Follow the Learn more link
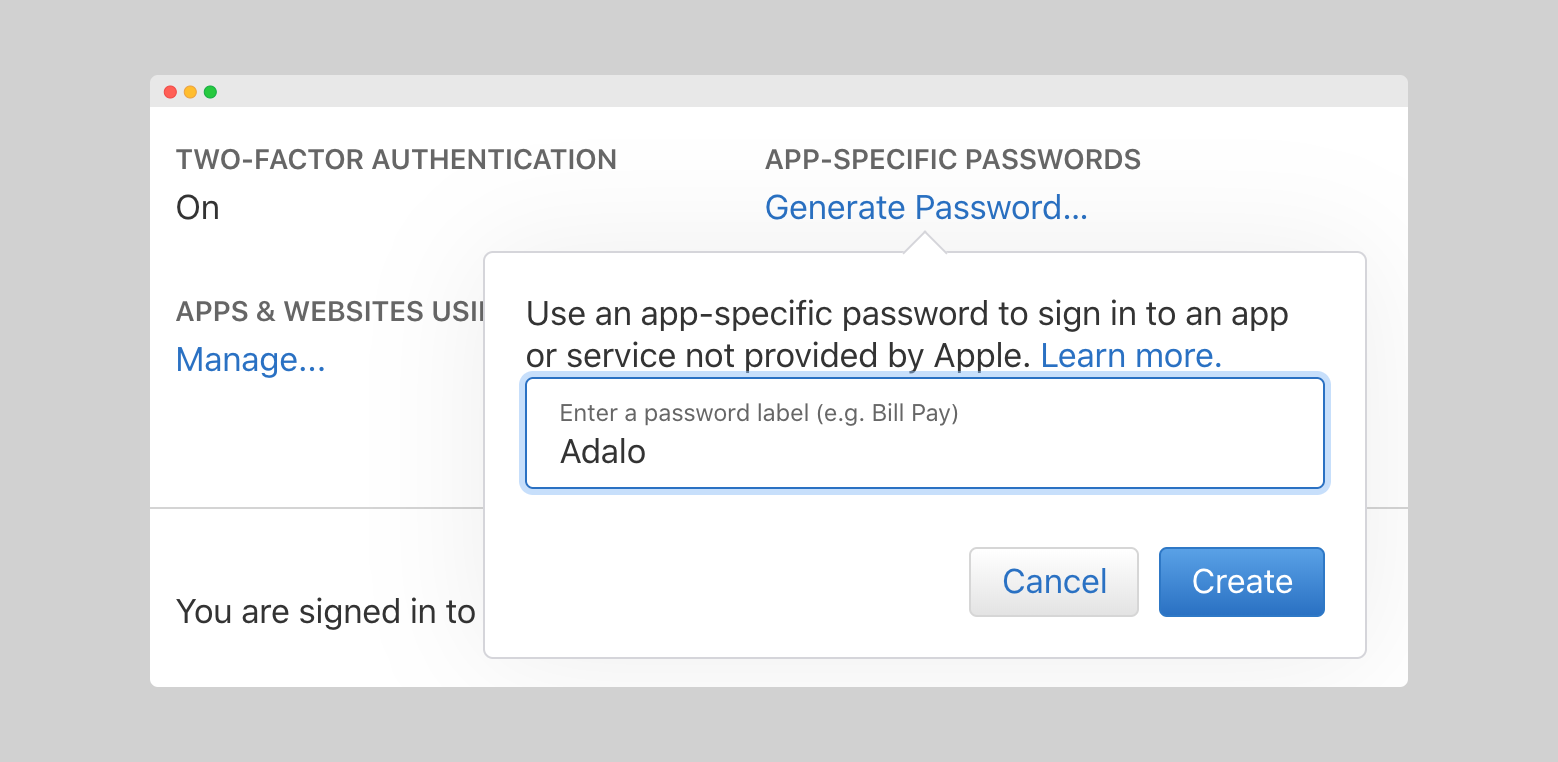This screenshot has height=762, width=1558. pyautogui.click(x=1130, y=355)
